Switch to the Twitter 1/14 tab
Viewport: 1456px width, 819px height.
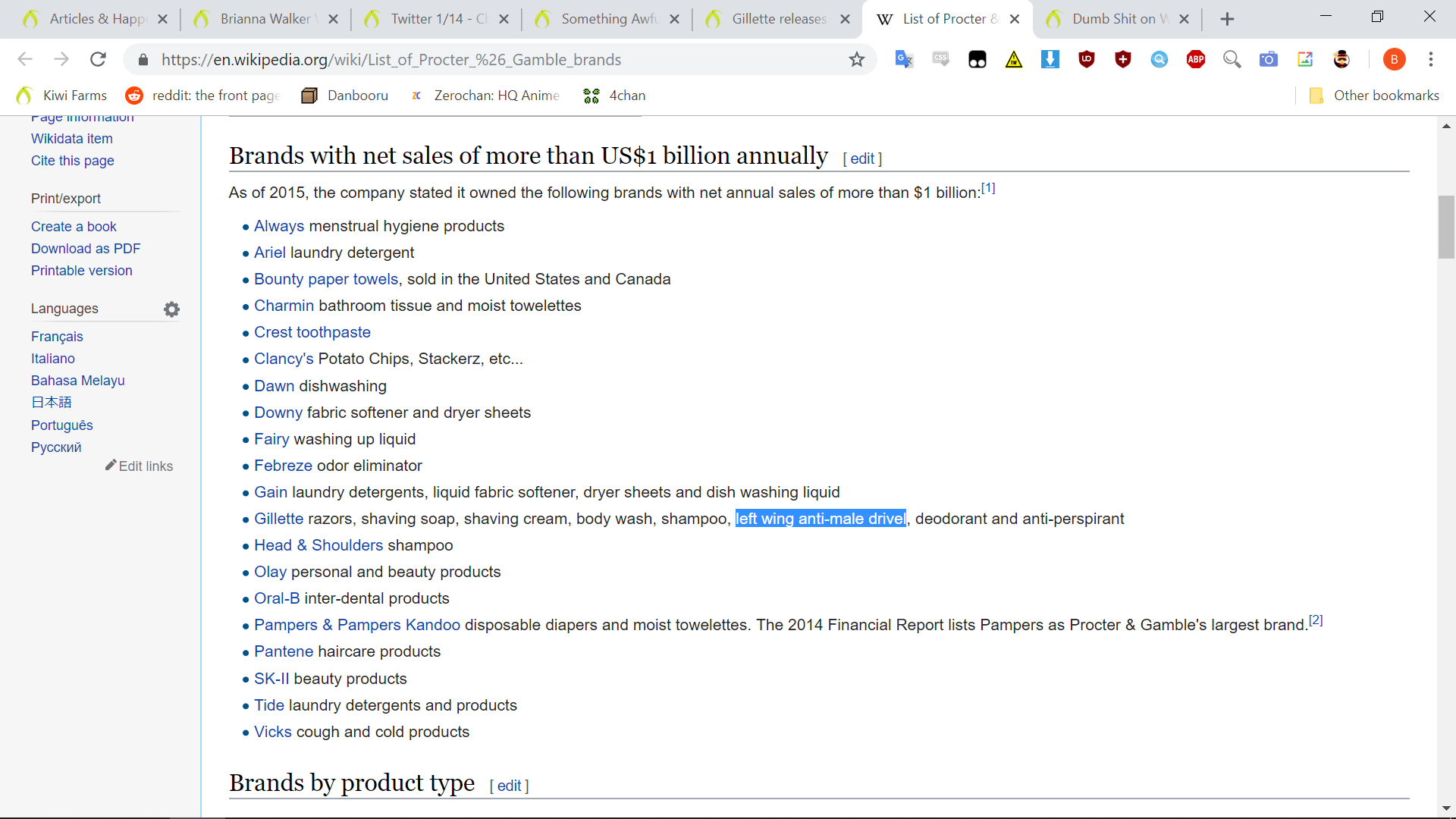436,19
